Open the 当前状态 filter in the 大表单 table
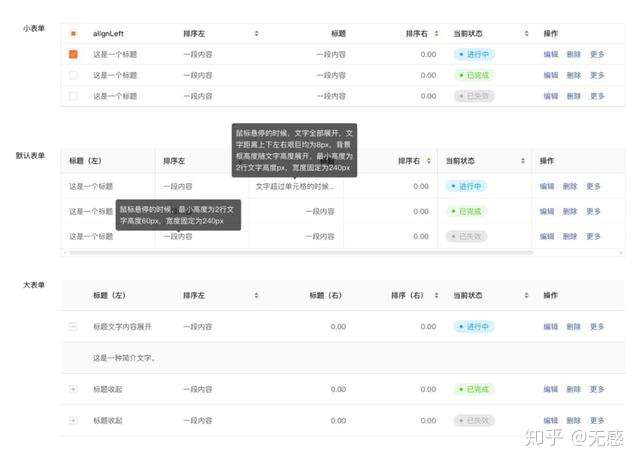Screen dimensions: 640x464 (526, 295)
